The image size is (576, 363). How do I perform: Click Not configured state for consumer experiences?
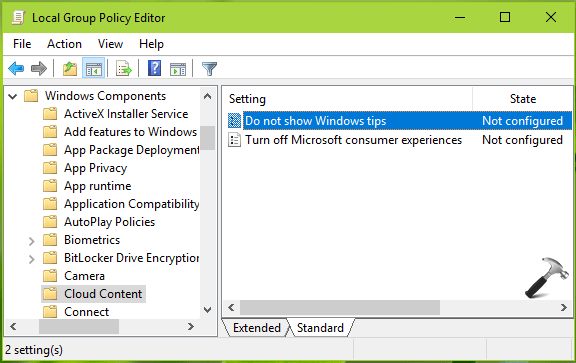coord(522,140)
